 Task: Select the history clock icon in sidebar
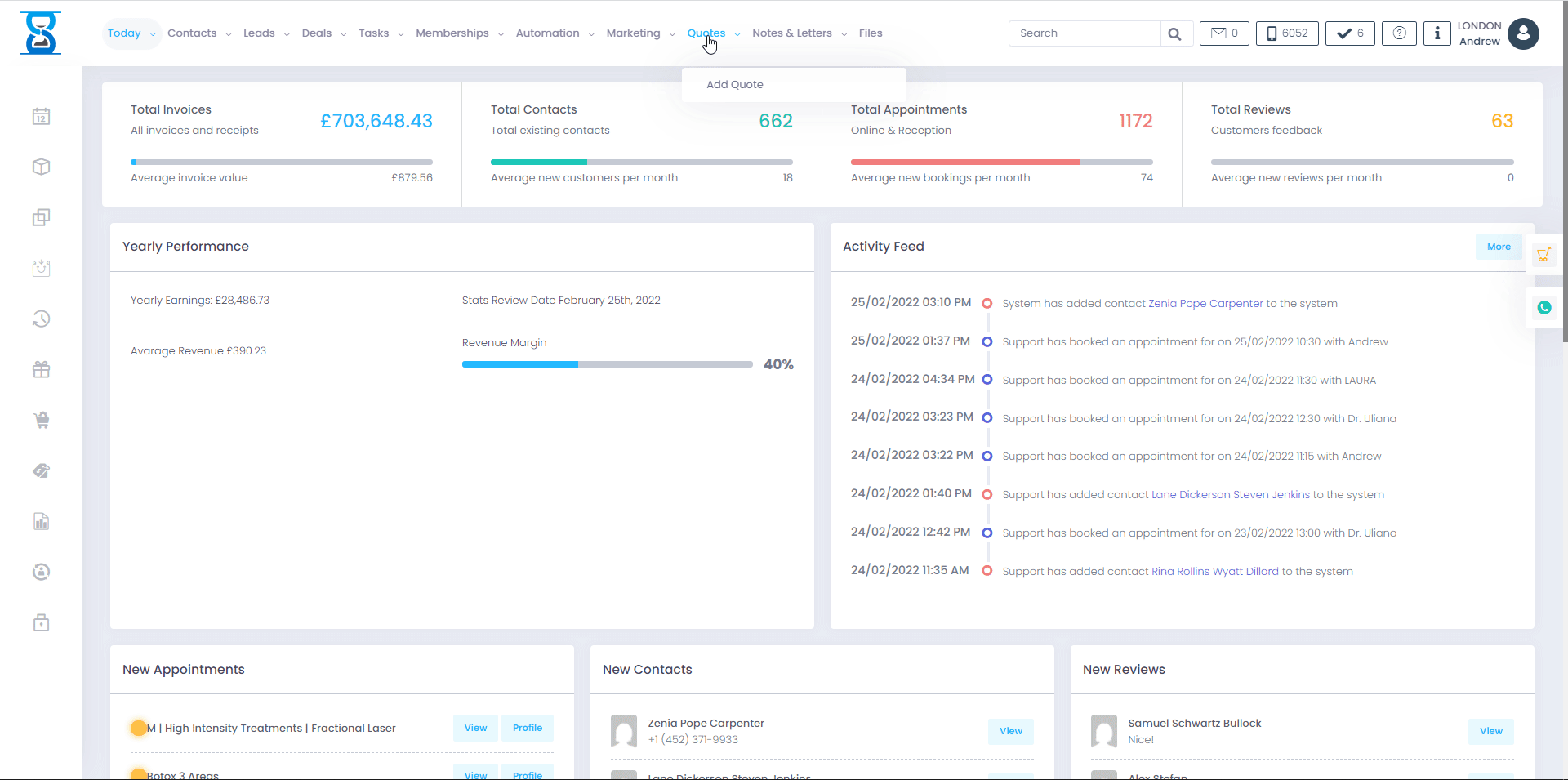coord(41,319)
